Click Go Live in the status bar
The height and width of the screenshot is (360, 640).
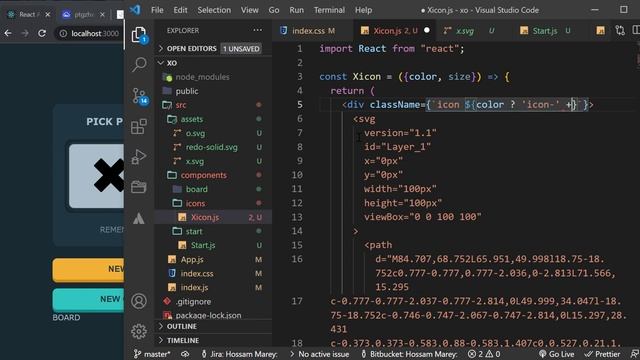[556, 354]
